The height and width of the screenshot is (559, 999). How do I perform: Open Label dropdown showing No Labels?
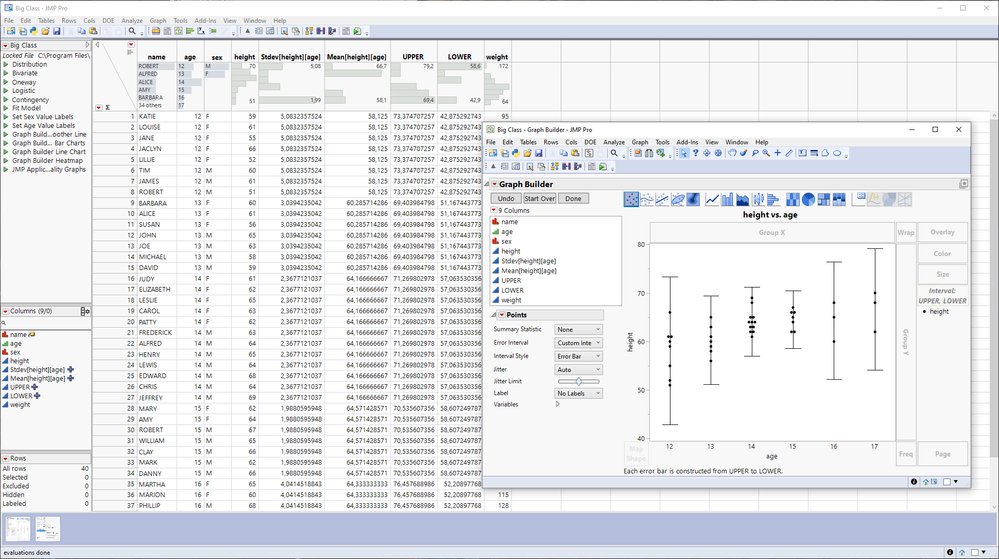coord(579,393)
